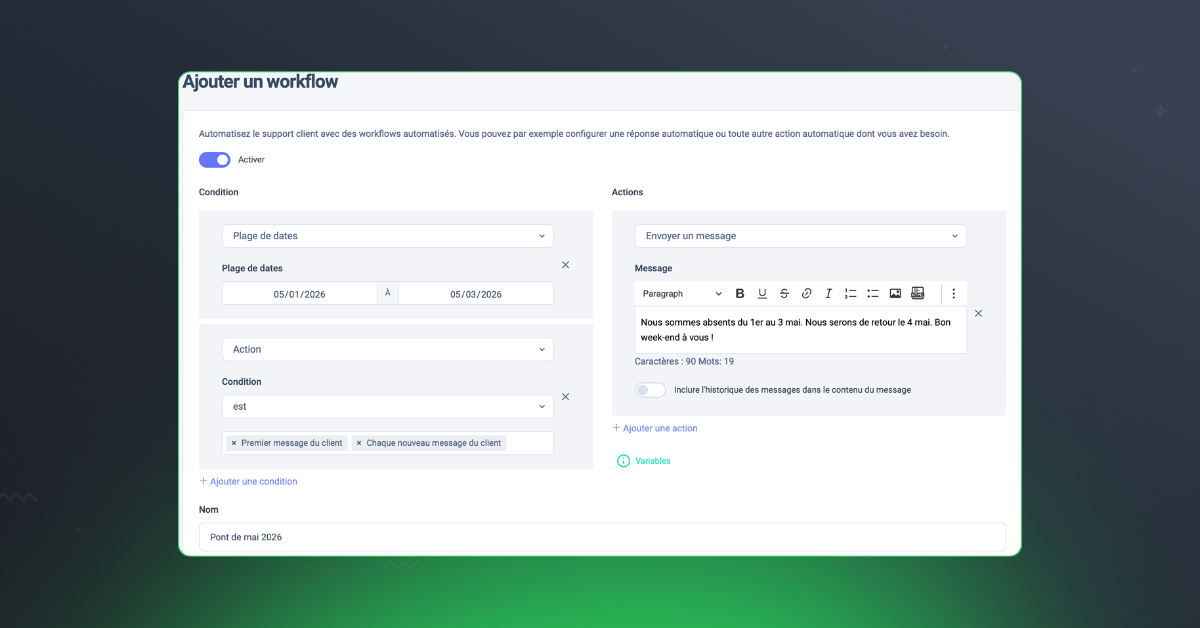Image resolution: width=1200 pixels, height=628 pixels.
Task: Open the 'Plage de dates' condition dropdown
Action: 388,236
